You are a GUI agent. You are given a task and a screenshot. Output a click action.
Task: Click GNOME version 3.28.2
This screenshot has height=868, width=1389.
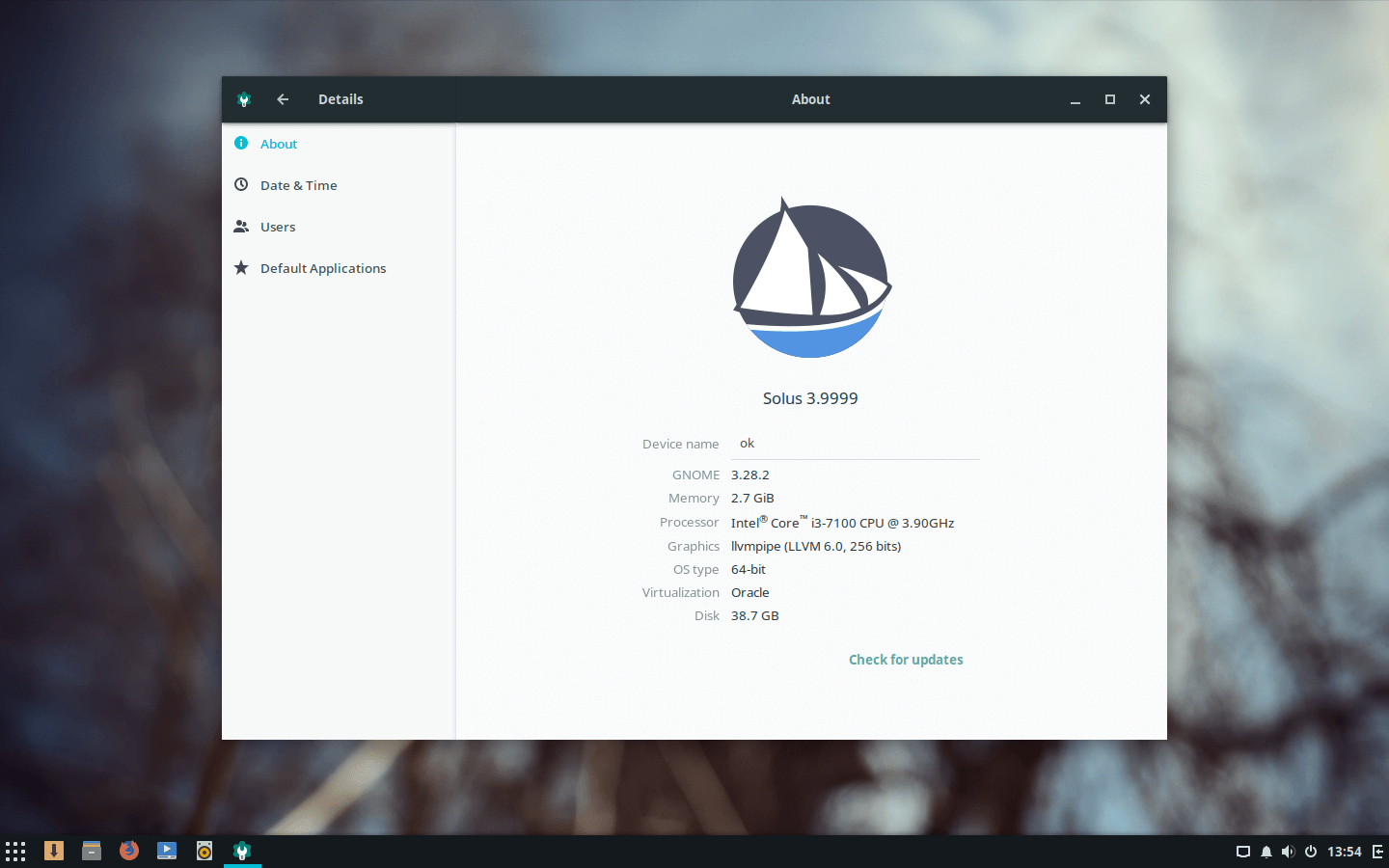750,475
